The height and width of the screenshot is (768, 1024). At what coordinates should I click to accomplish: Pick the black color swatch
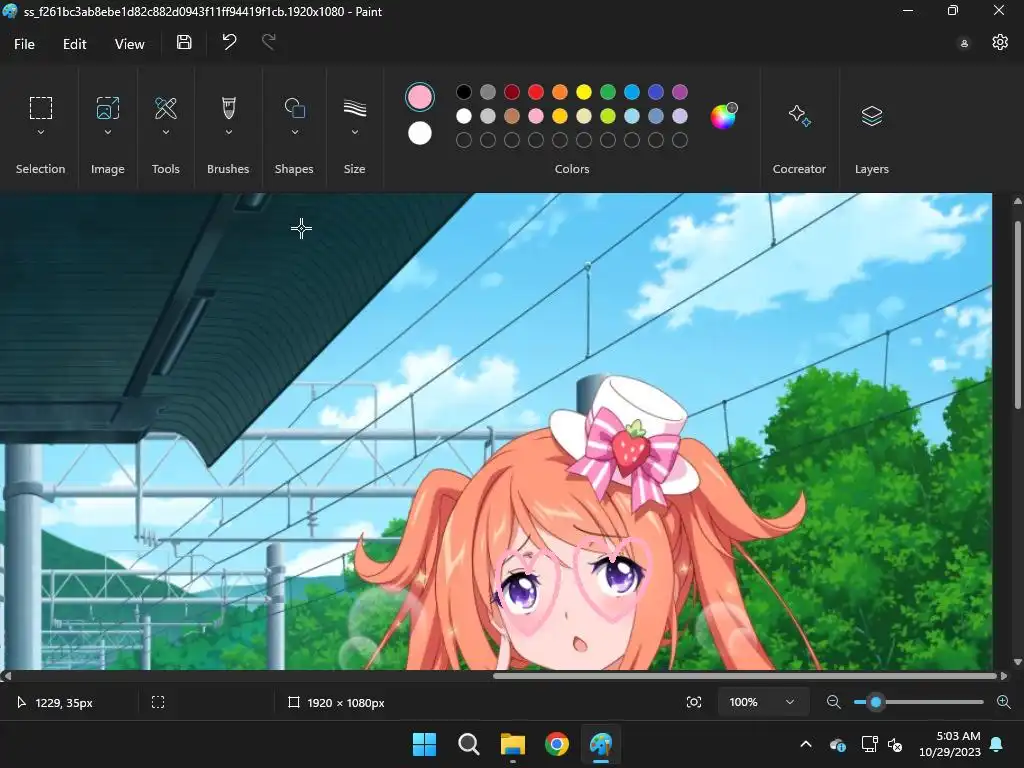coord(464,92)
